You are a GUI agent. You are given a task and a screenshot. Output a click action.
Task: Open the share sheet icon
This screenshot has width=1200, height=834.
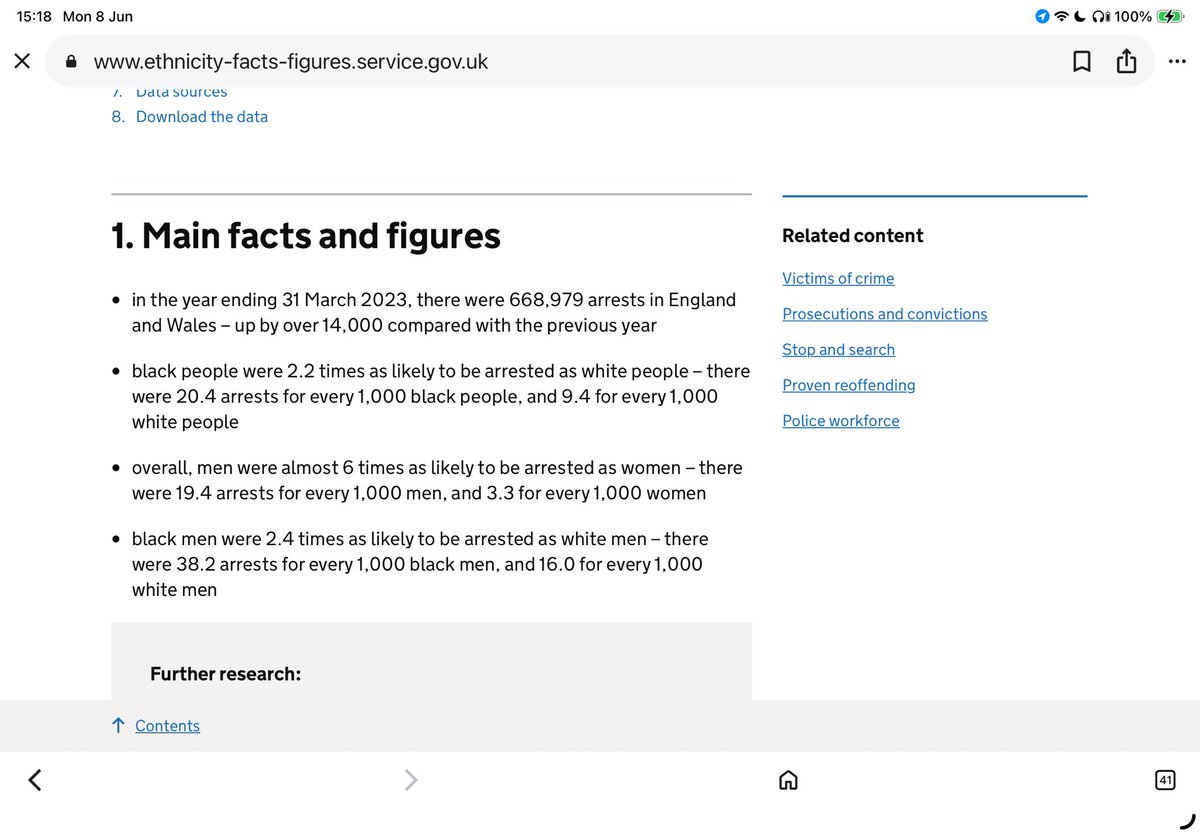pos(1126,61)
